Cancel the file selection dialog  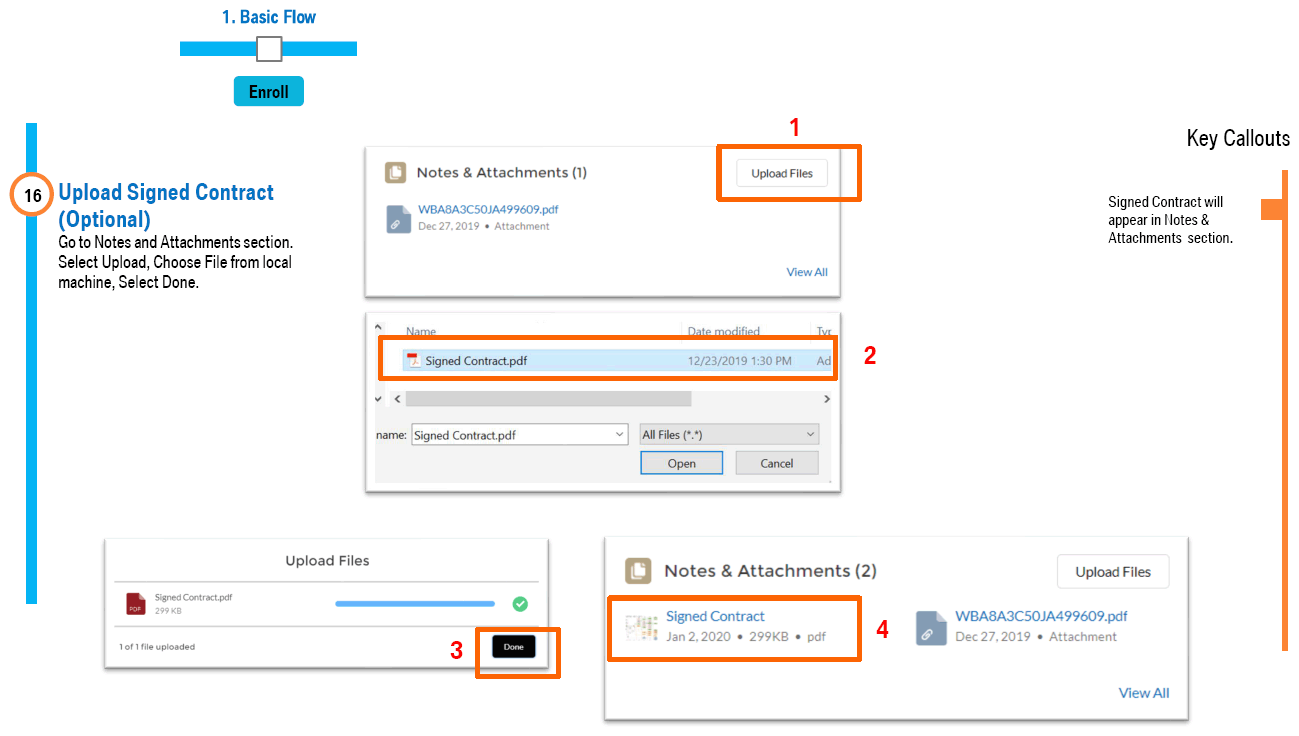[776, 463]
